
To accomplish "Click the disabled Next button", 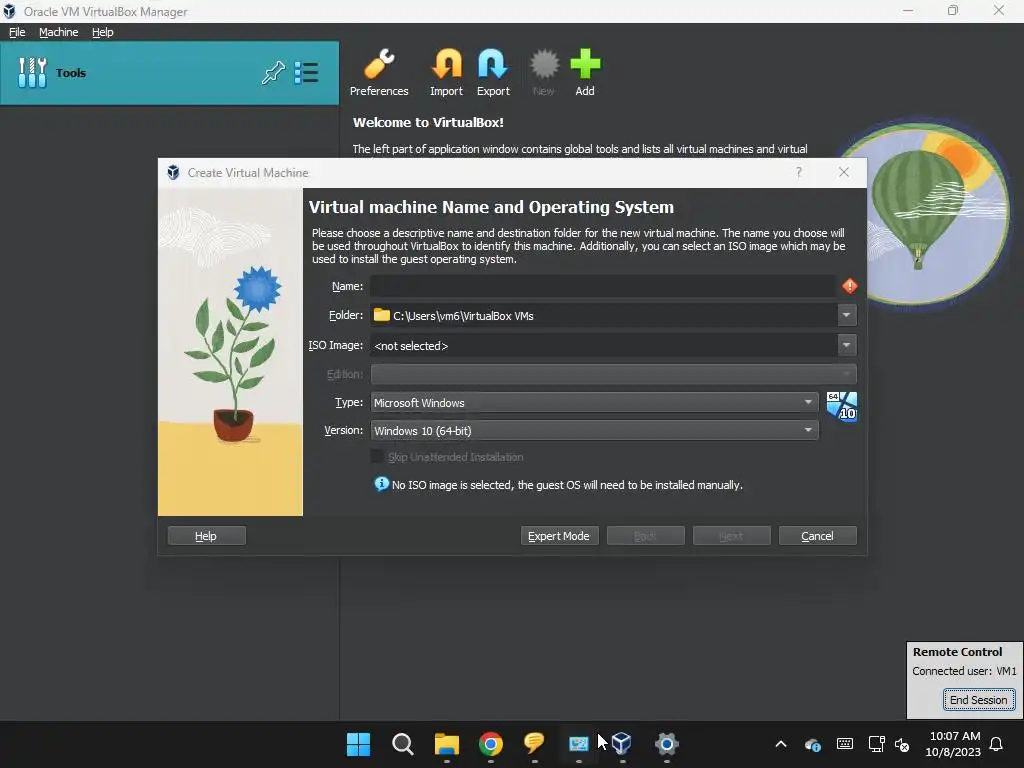I will tap(731, 536).
